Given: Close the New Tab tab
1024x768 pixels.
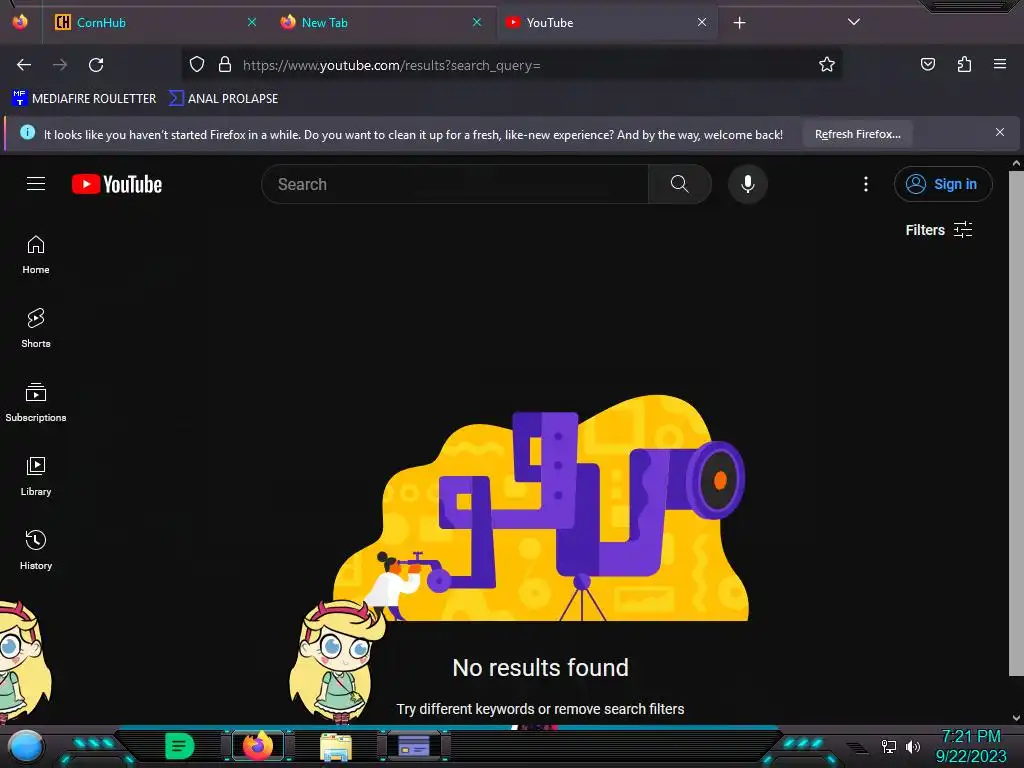Looking at the screenshot, I should [x=477, y=22].
